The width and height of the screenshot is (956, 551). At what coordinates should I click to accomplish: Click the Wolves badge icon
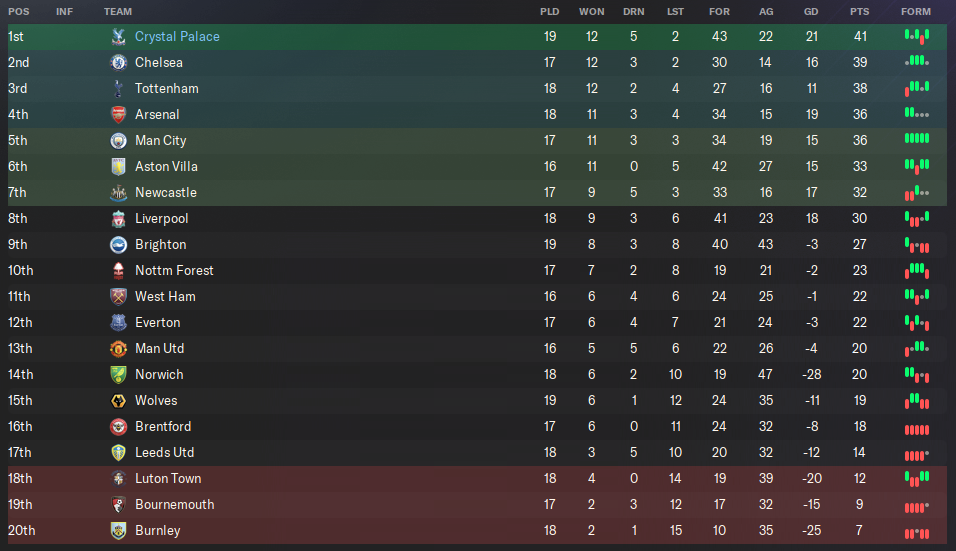118,400
